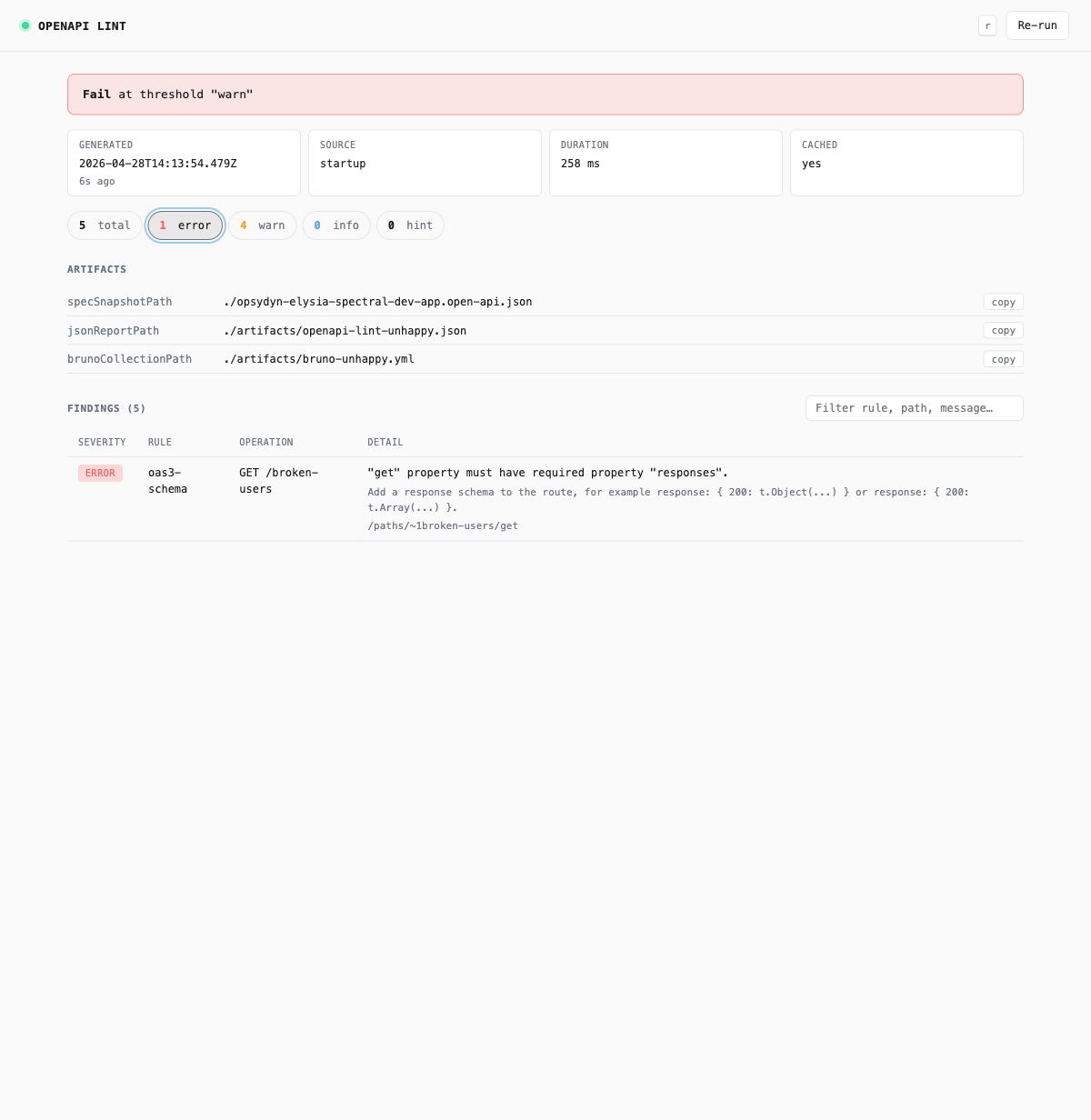This screenshot has height=1120, width=1091.
Task: Click './artifacts/bruno-unhappy.yml' path
Action: tap(319, 359)
